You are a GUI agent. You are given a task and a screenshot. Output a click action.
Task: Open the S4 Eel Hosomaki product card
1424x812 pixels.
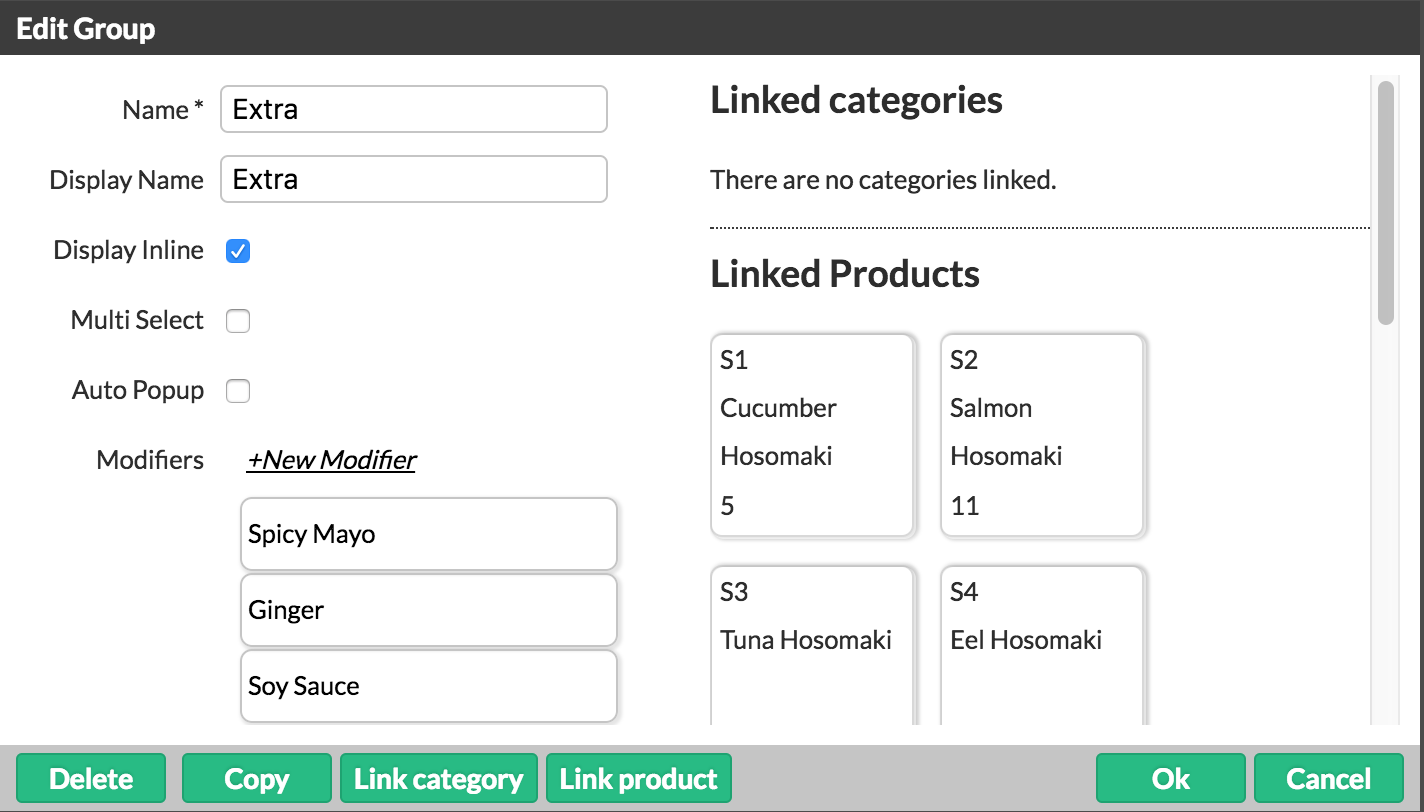[x=1043, y=646]
